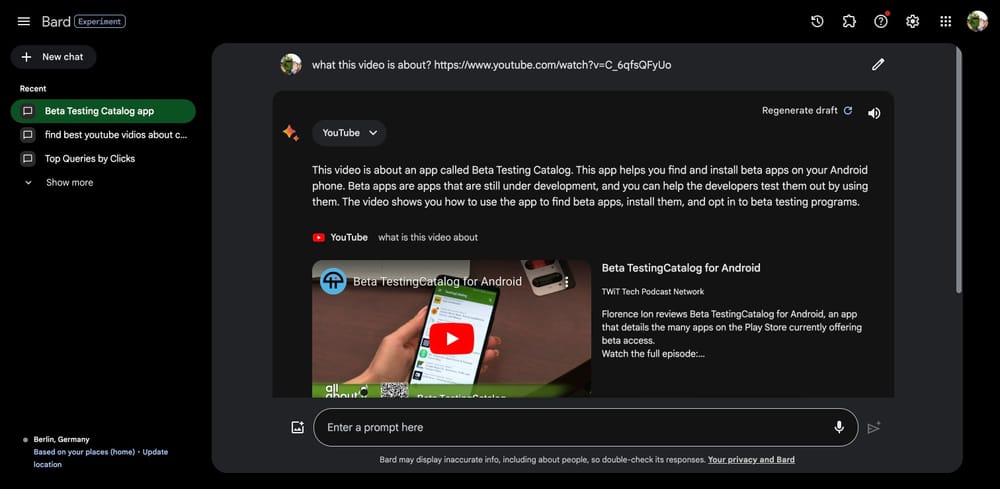Start a New chat
The image size is (1000, 489).
pos(54,57)
